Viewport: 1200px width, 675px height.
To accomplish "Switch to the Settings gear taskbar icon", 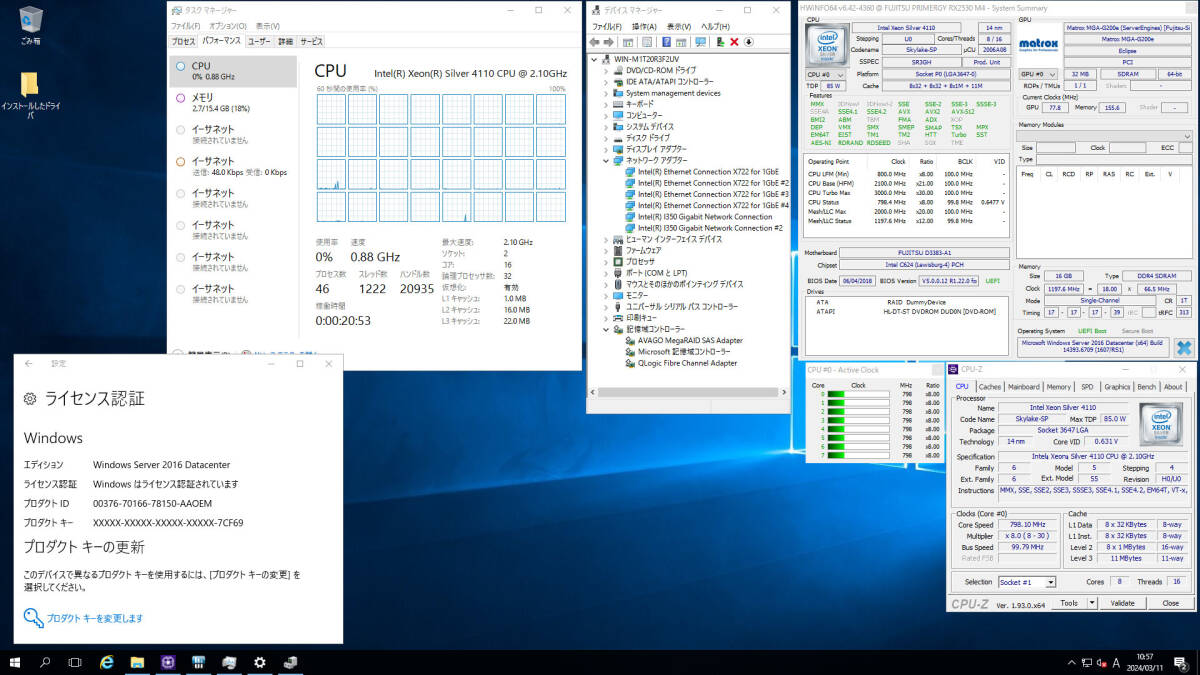I will 260,662.
